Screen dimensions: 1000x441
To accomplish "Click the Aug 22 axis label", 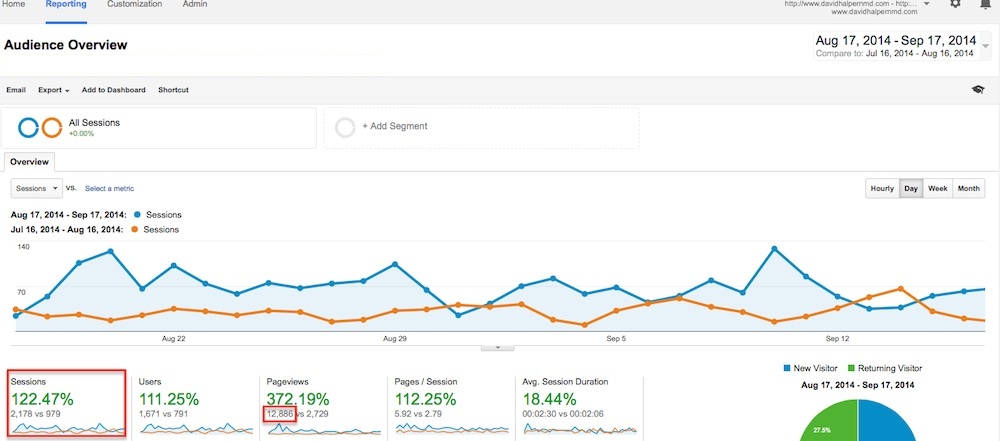I will (x=174, y=338).
